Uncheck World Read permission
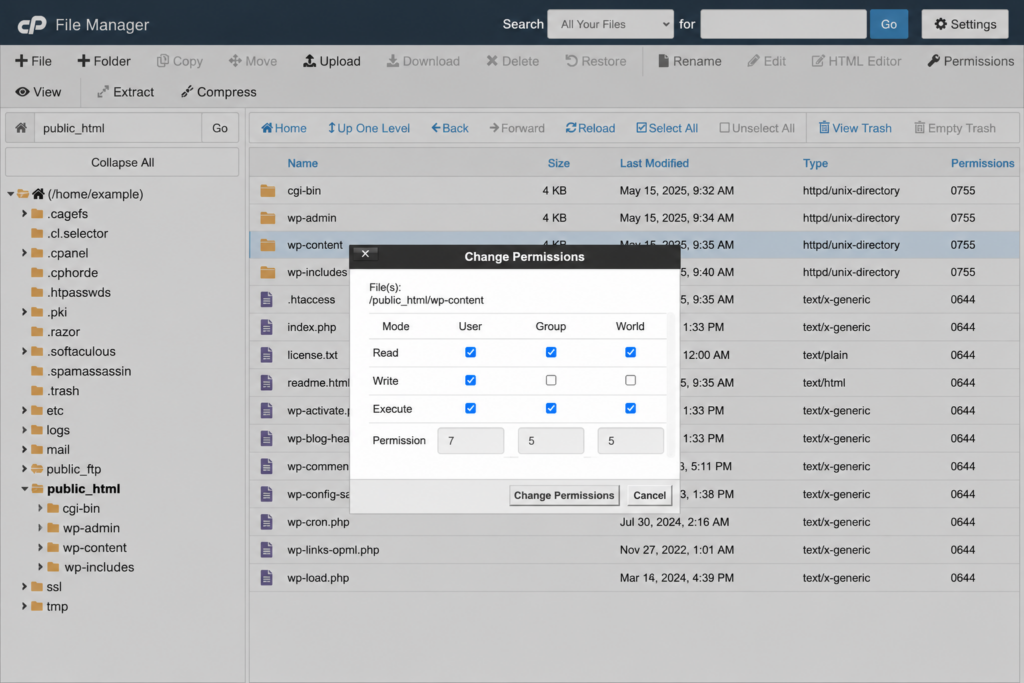 coord(630,352)
